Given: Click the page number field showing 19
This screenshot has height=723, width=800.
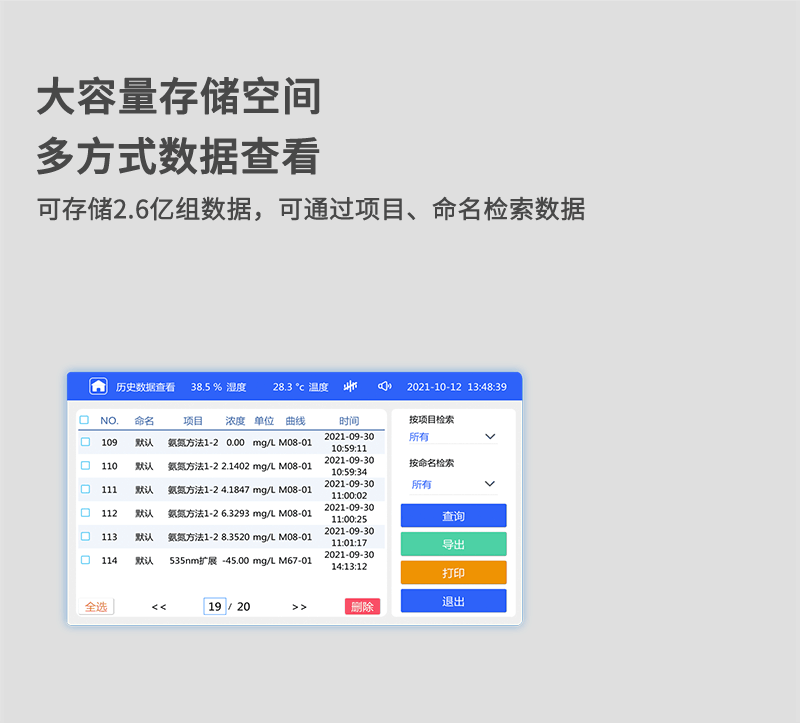Looking at the screenshot, I should (214, 607).
